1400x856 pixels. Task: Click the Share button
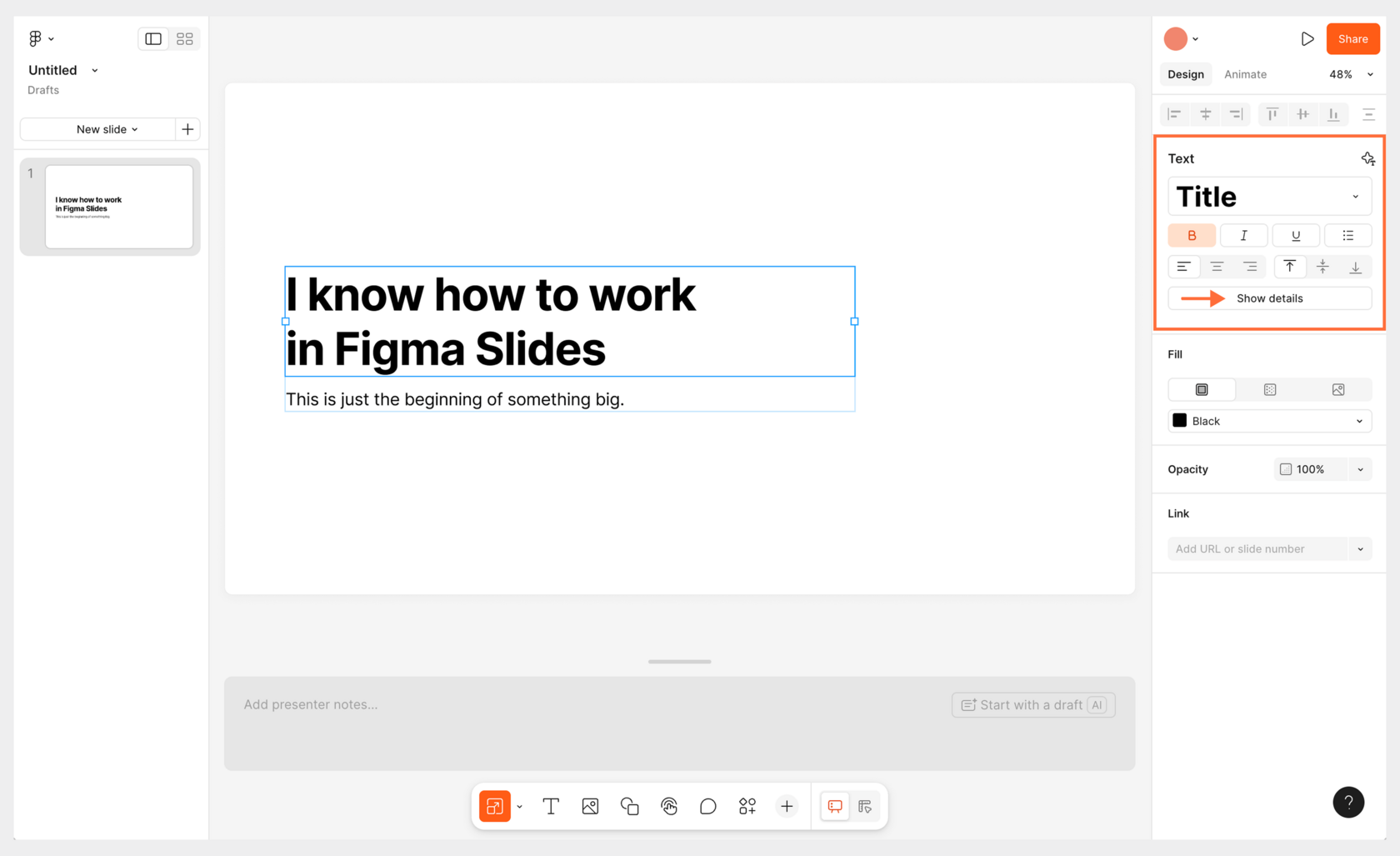click(1352, 38)
